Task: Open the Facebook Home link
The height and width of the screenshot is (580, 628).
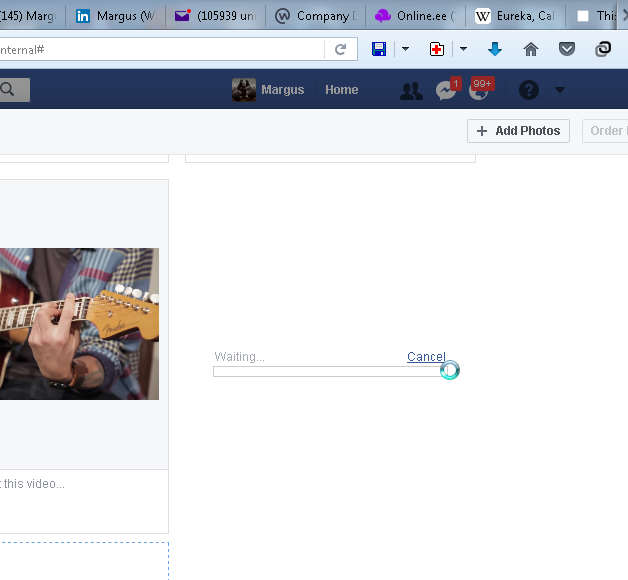Action: tap(342, 90)
